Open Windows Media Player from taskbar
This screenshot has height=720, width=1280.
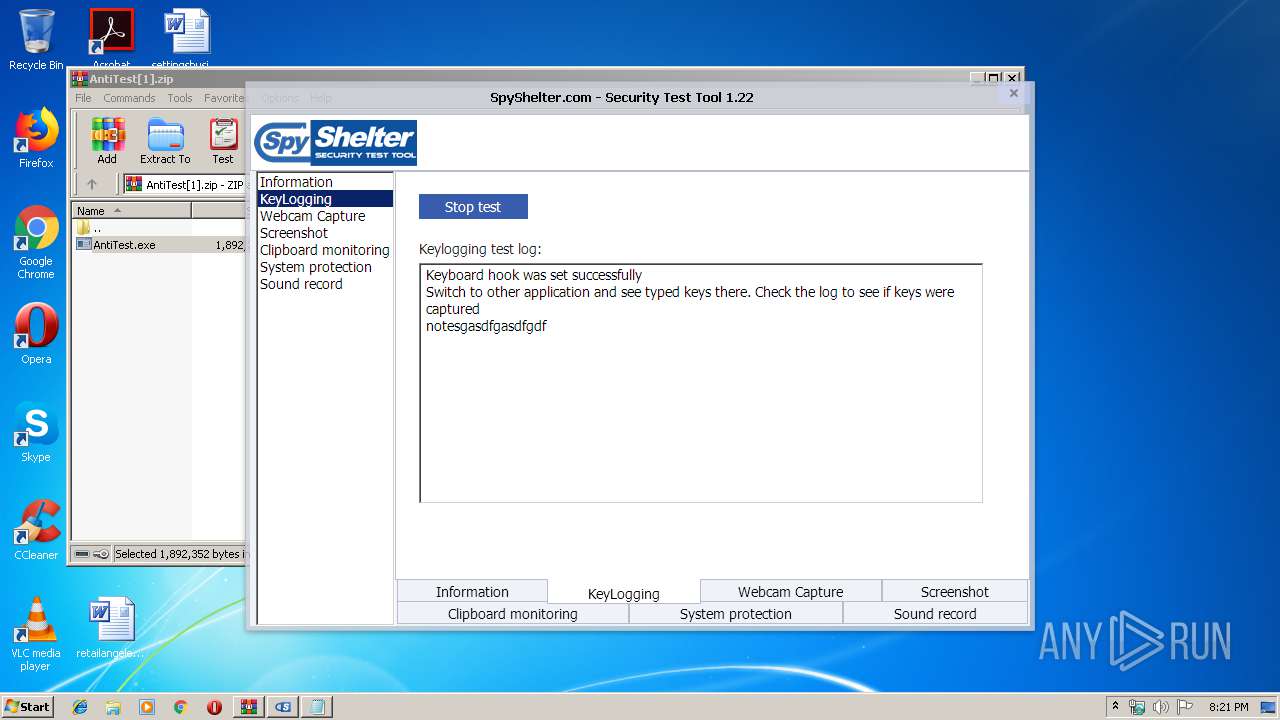tap(147, 707)
